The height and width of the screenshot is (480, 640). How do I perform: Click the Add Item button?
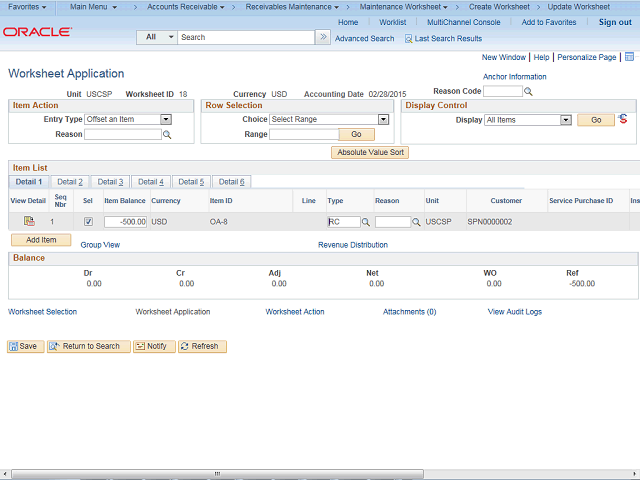41,240
